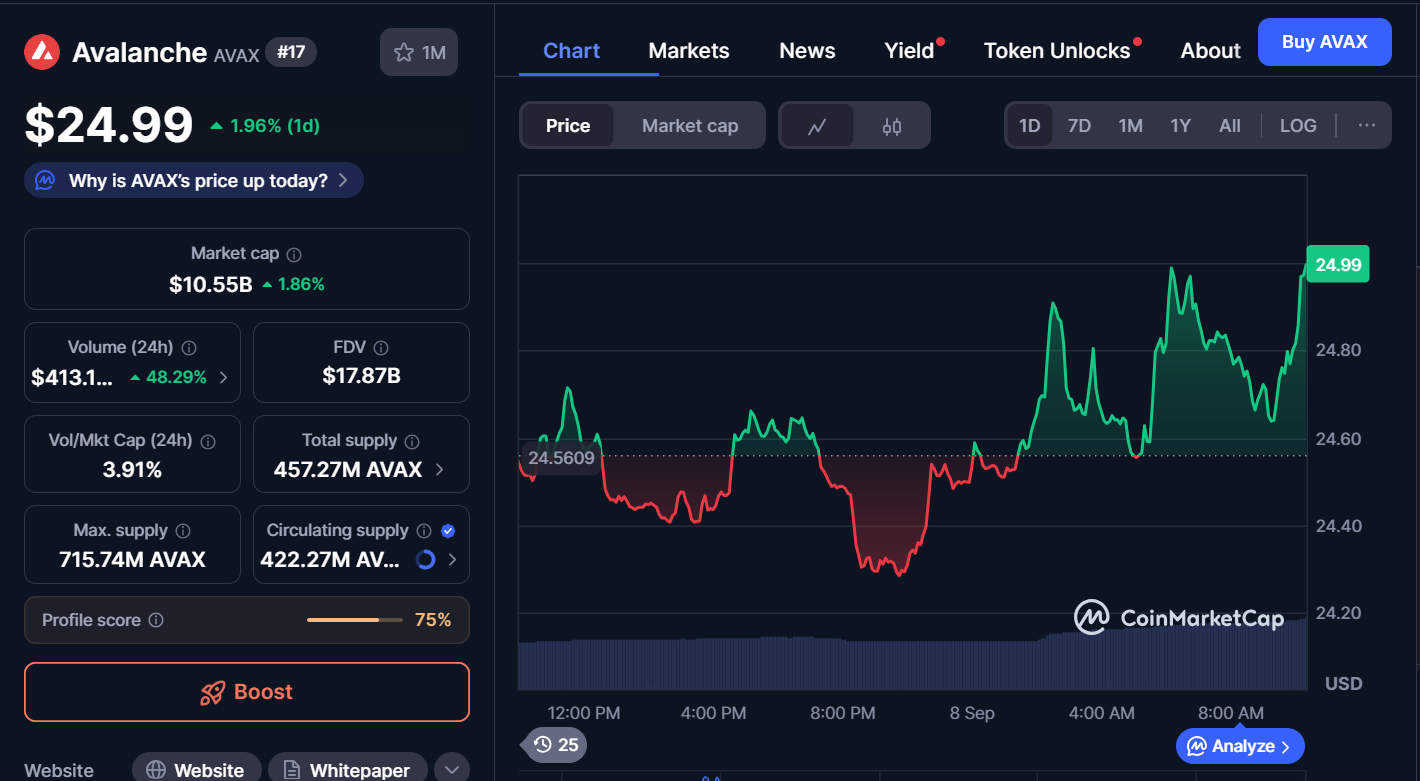Open Vol/Mkt Cap (24h) info icon
This screenshot has height=781, width=1420.
(x=209, y=441)
